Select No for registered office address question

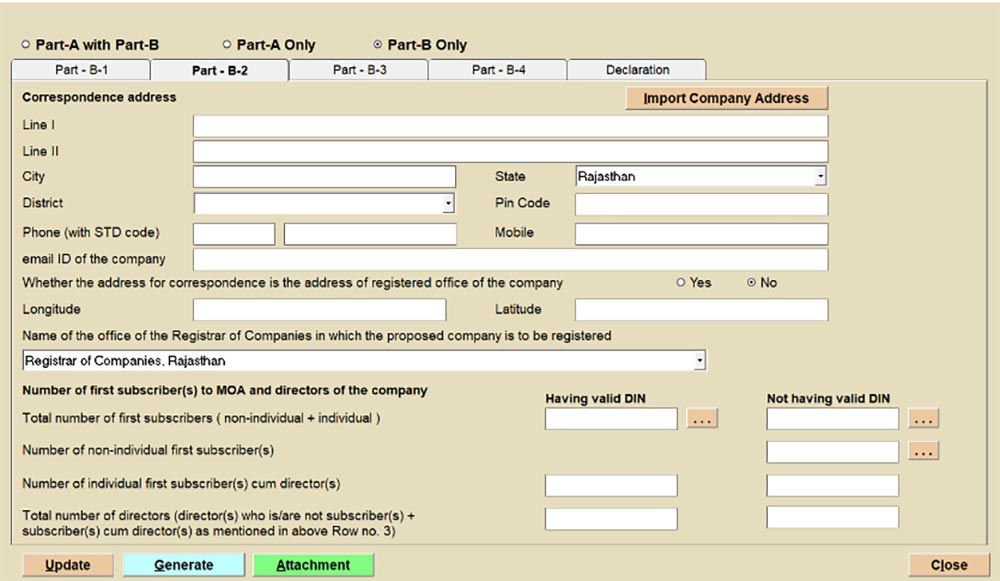pyautogui.click(x=751, y=283)
